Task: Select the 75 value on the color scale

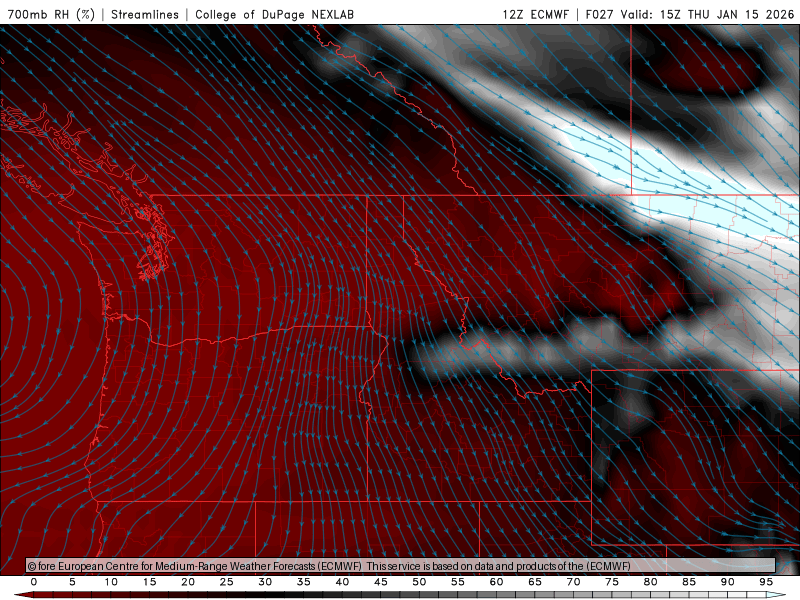Action: pyautogui.click(x=612, y=582)
